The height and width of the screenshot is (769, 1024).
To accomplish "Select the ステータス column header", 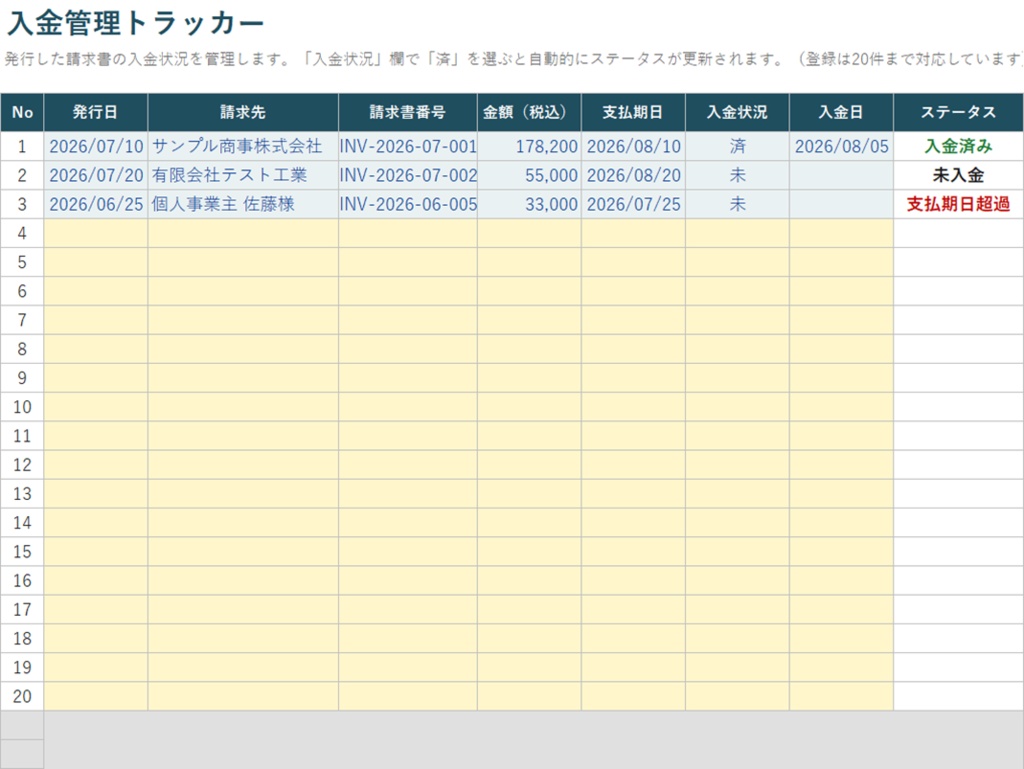I will [958, 112].
